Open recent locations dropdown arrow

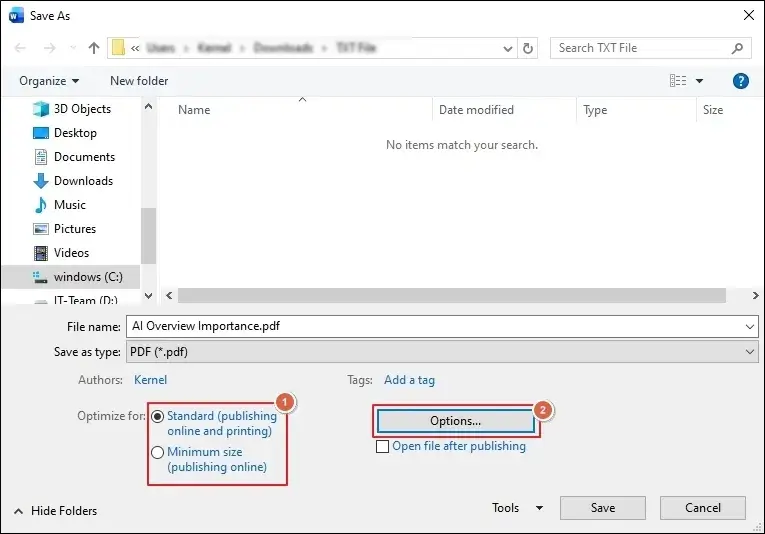(73, 48)
